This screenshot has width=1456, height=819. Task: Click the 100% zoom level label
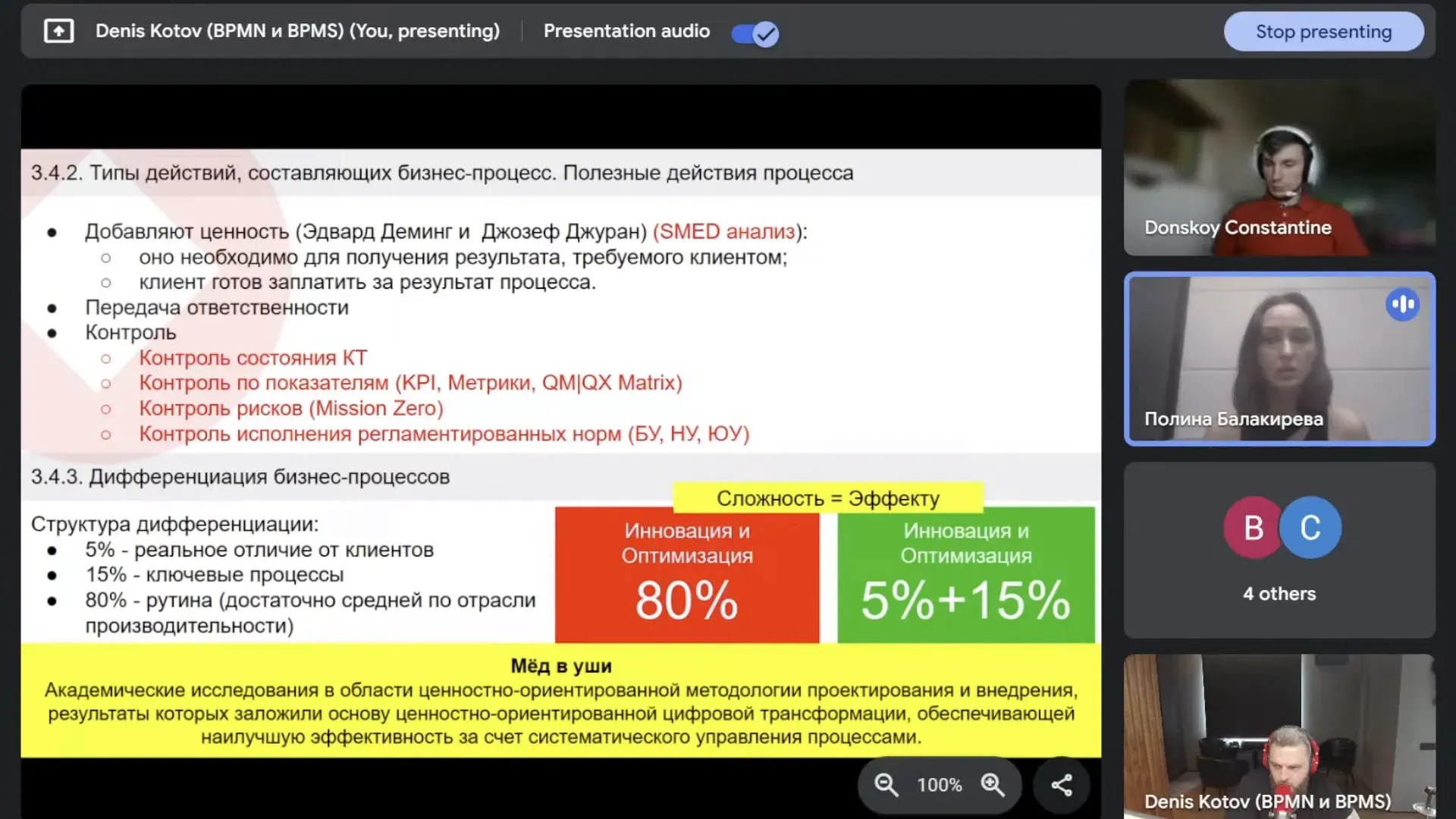click(x=939, y=785)
